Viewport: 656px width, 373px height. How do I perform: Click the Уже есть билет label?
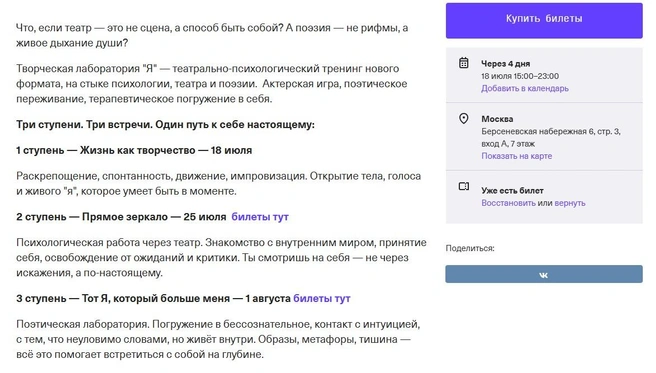(512, 191)
